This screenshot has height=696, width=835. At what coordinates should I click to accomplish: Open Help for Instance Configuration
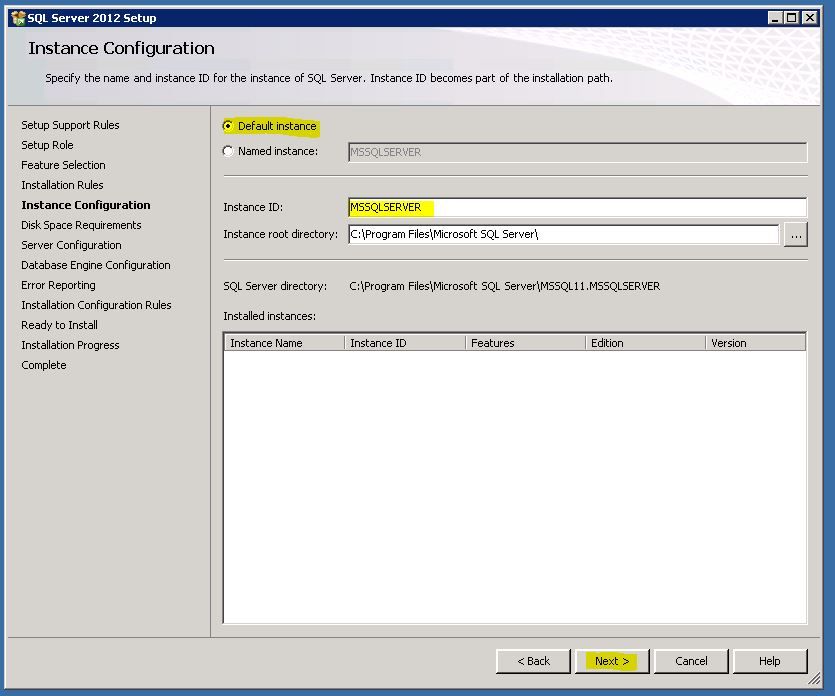(x=770, y=661)
